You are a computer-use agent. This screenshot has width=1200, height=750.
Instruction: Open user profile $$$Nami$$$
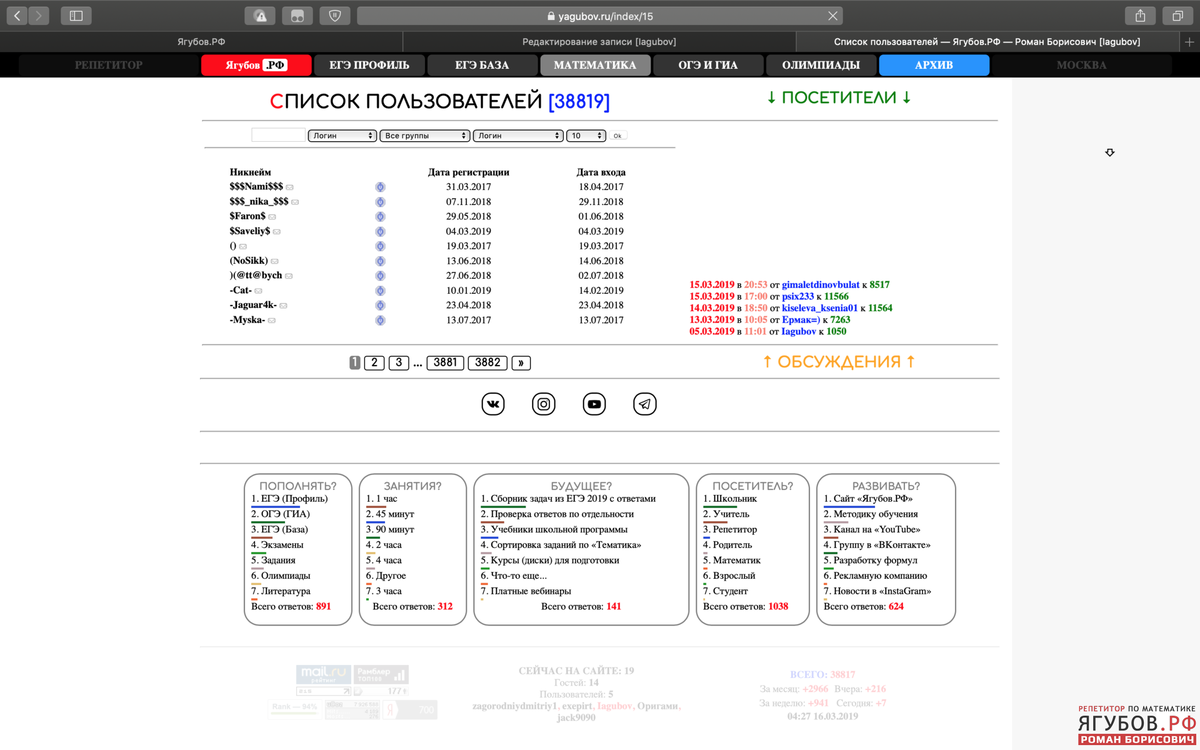(256, 187)
